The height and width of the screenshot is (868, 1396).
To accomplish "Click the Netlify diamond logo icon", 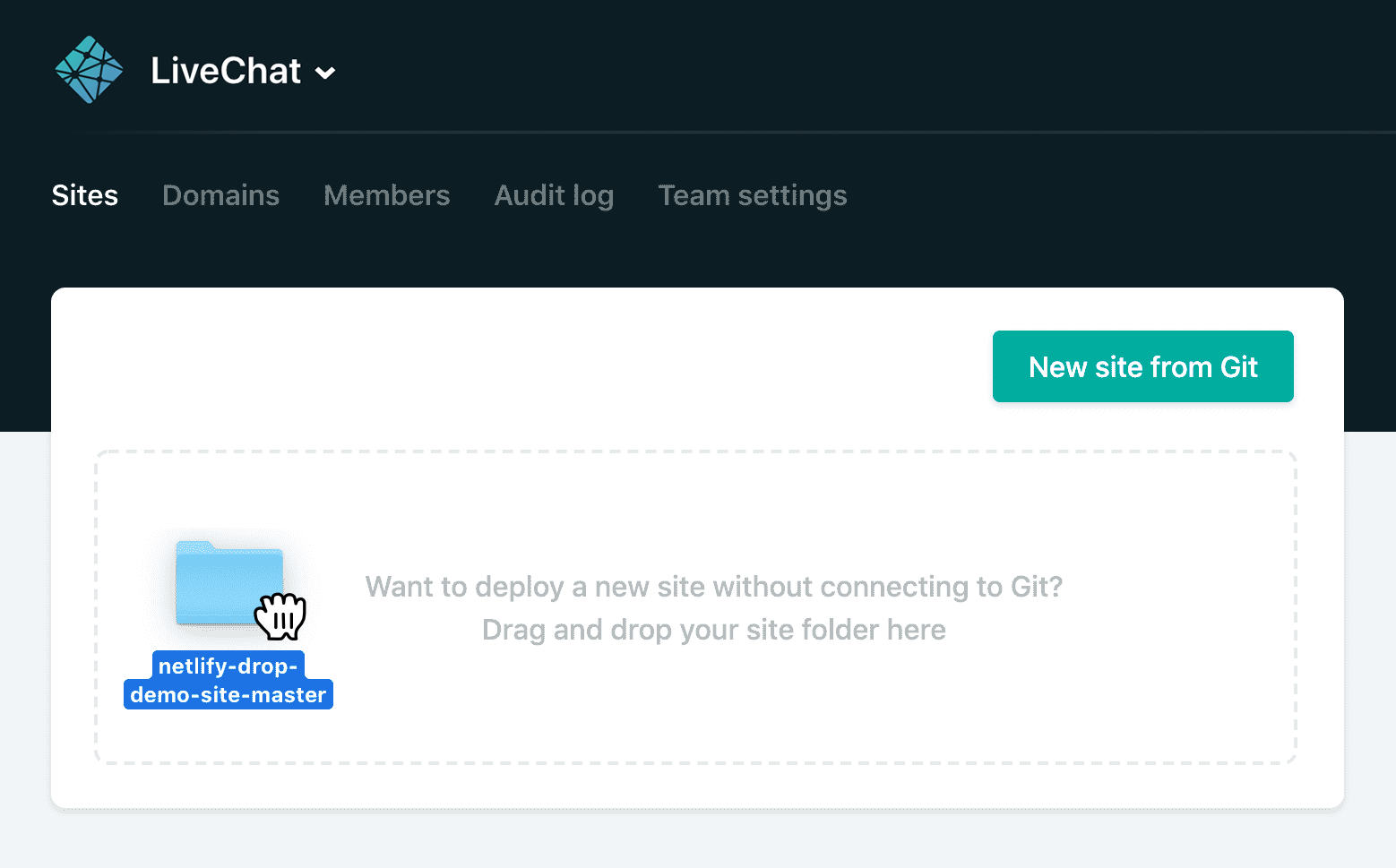I will point(89,69).
